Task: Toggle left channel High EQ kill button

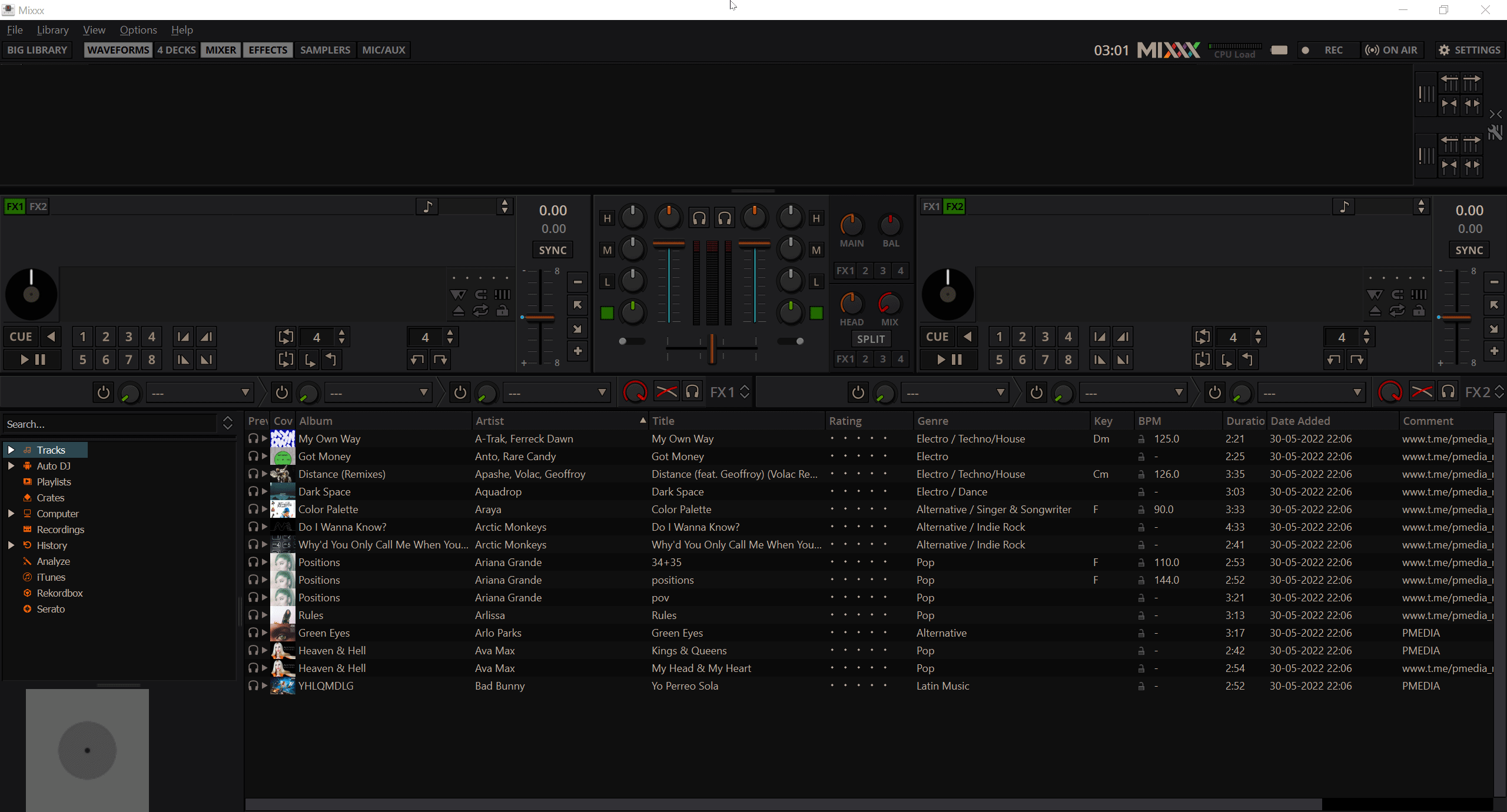Action: tap(607, 219)
